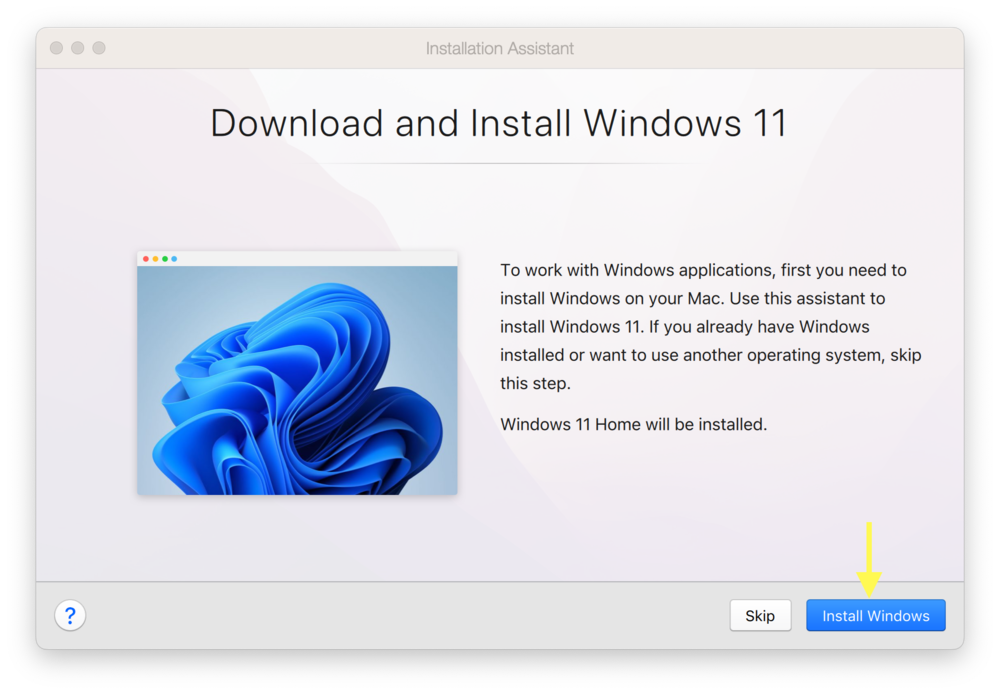Click Install Windows
1000x694 pixels.
click(875, 615)
